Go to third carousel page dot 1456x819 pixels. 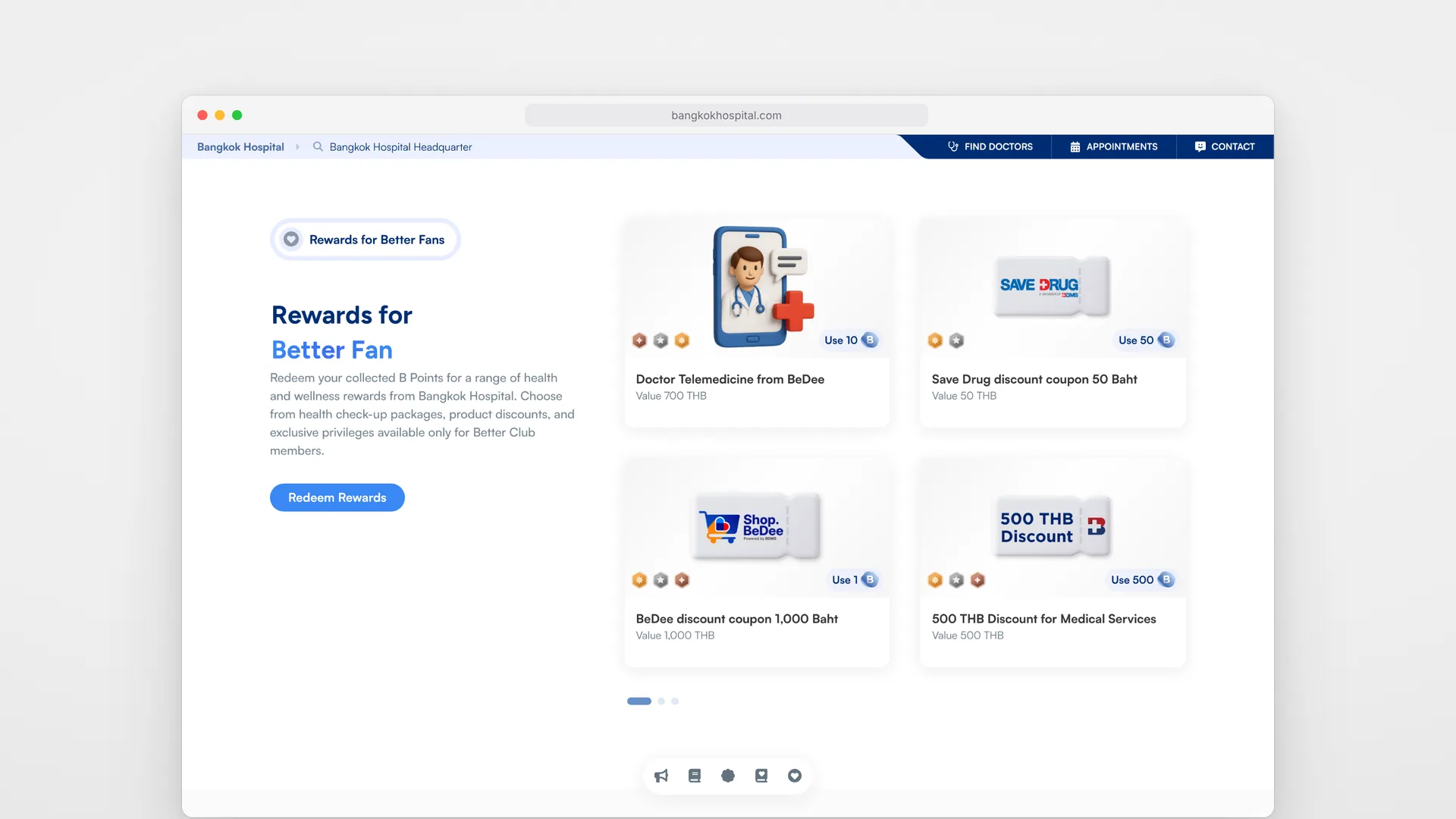pyautogui.click(x=675, y=701)
